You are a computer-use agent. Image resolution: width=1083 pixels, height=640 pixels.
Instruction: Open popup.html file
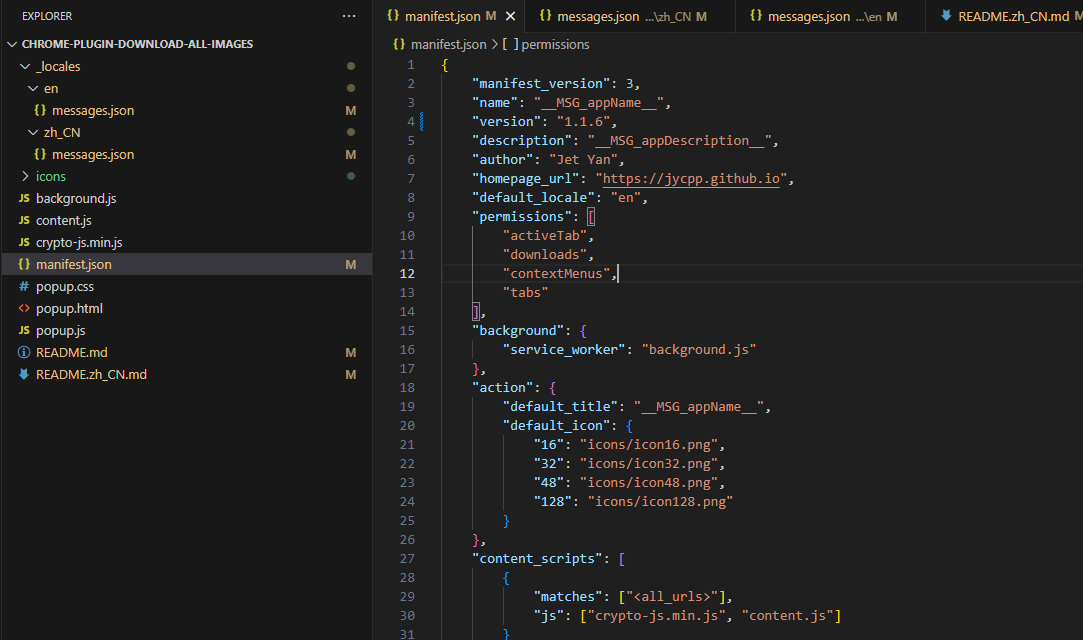point(69,309)
